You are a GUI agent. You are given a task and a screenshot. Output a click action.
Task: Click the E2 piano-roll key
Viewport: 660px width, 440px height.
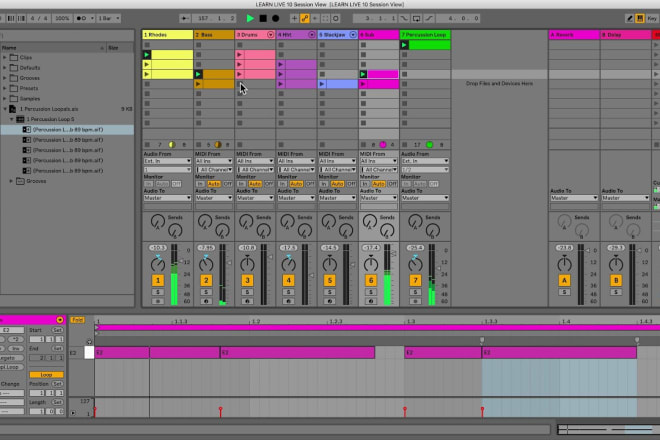(89, 352)
